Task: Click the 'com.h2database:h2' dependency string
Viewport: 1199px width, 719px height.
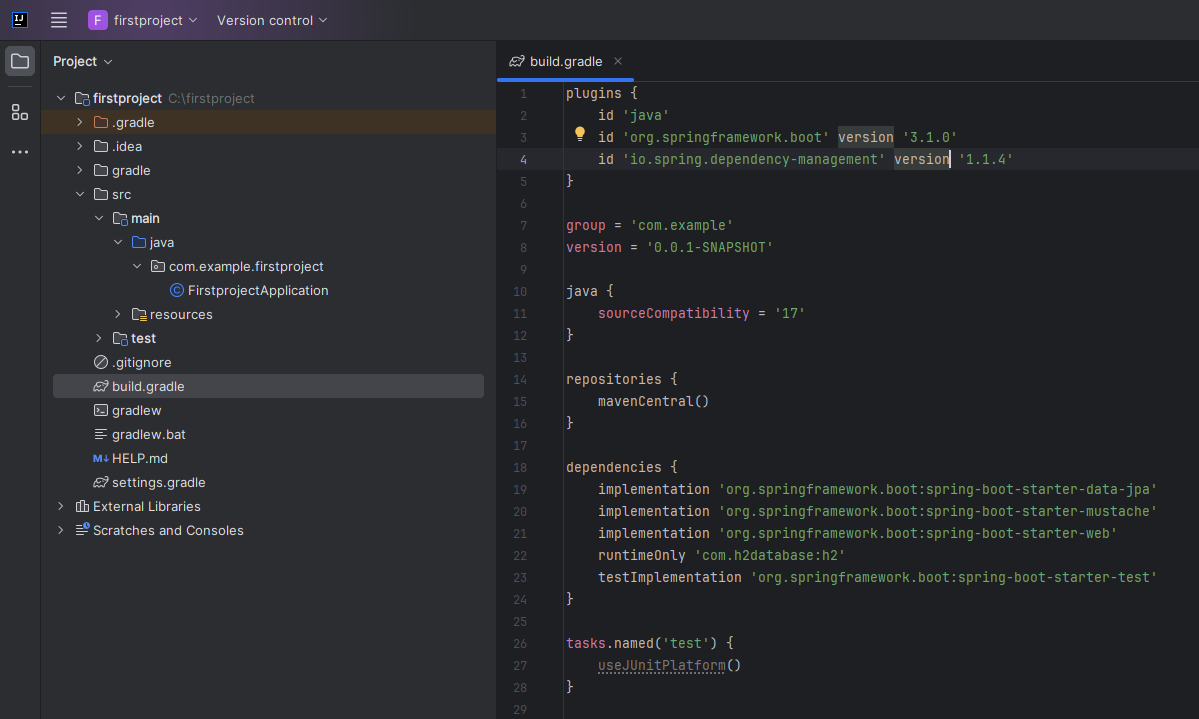Action: click(x=769, y=556)
